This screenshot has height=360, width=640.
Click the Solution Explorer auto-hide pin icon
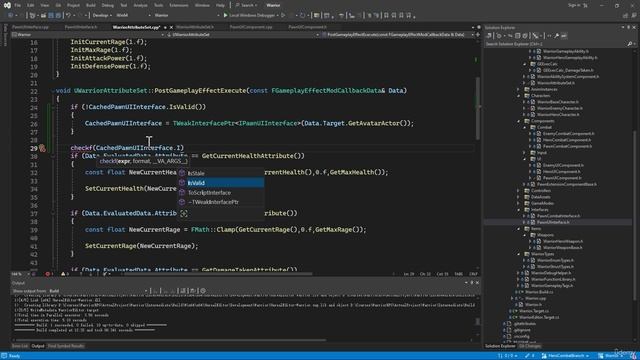click(629, 27)
